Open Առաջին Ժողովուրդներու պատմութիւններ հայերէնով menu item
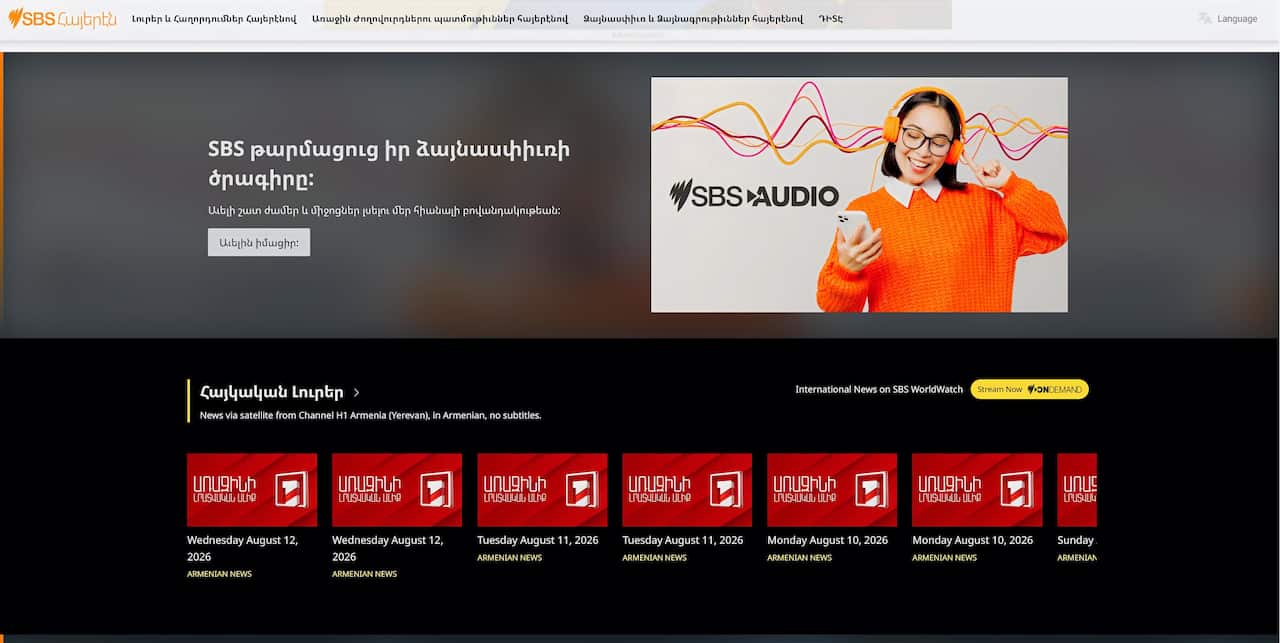The width and height of the screenshot is (1280, 643). (x=439, y=19)
